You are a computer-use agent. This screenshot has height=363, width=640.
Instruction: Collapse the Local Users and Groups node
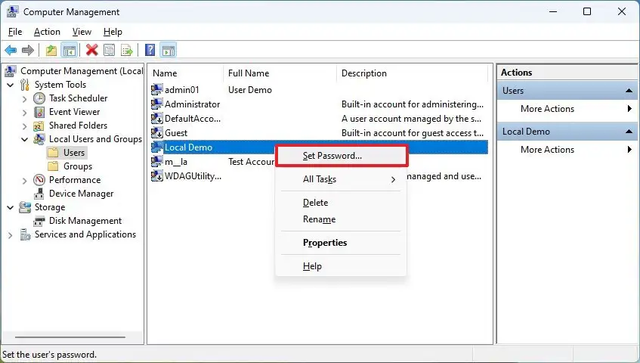coord(24,139)
